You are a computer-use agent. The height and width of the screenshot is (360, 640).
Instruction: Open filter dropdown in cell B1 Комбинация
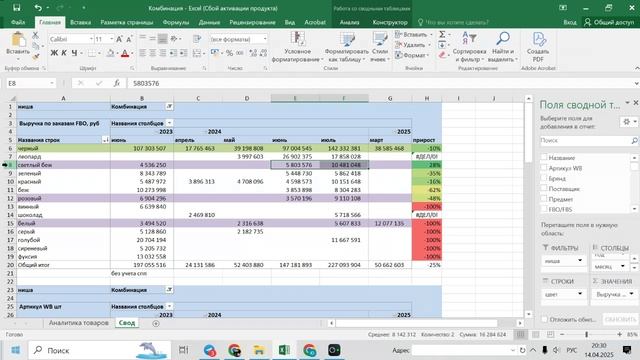(x=169, y=107)
